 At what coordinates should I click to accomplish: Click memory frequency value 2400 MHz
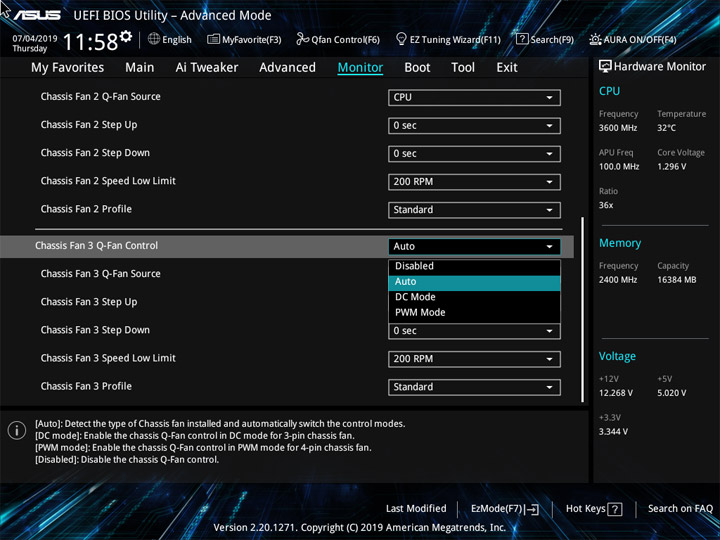618,280
